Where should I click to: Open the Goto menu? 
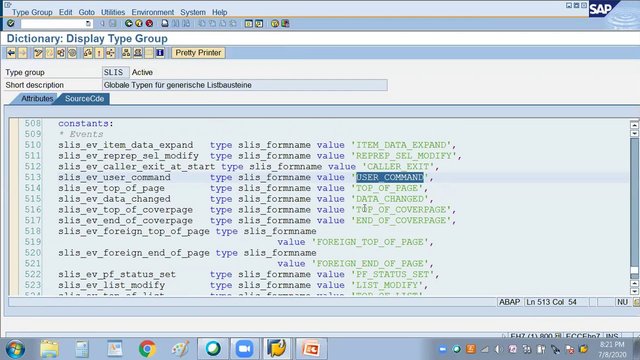pos(87,12)
